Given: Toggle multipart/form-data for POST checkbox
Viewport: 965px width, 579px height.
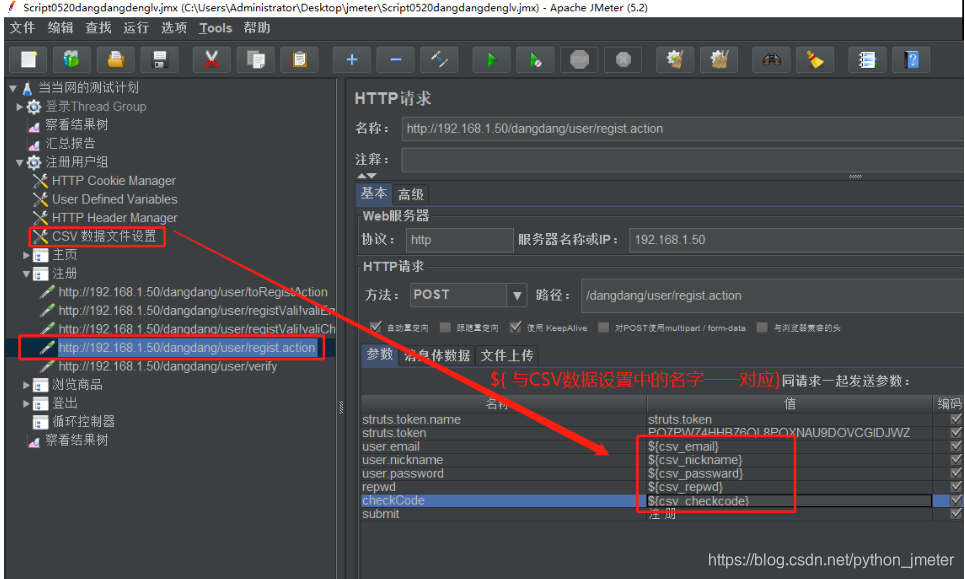Looking at the screenshot, I should tap(604, 327).
